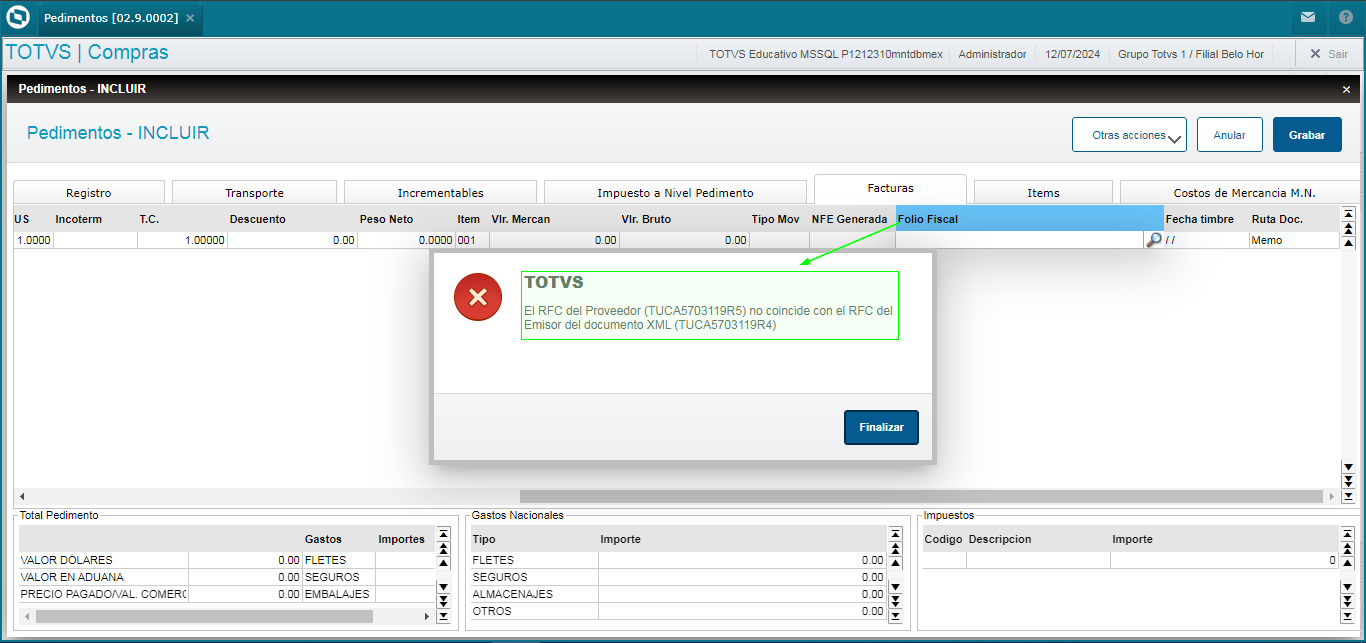Click the Folio Fiscal input cell
Screen dimensions: 1366x643
point(1020,240)
